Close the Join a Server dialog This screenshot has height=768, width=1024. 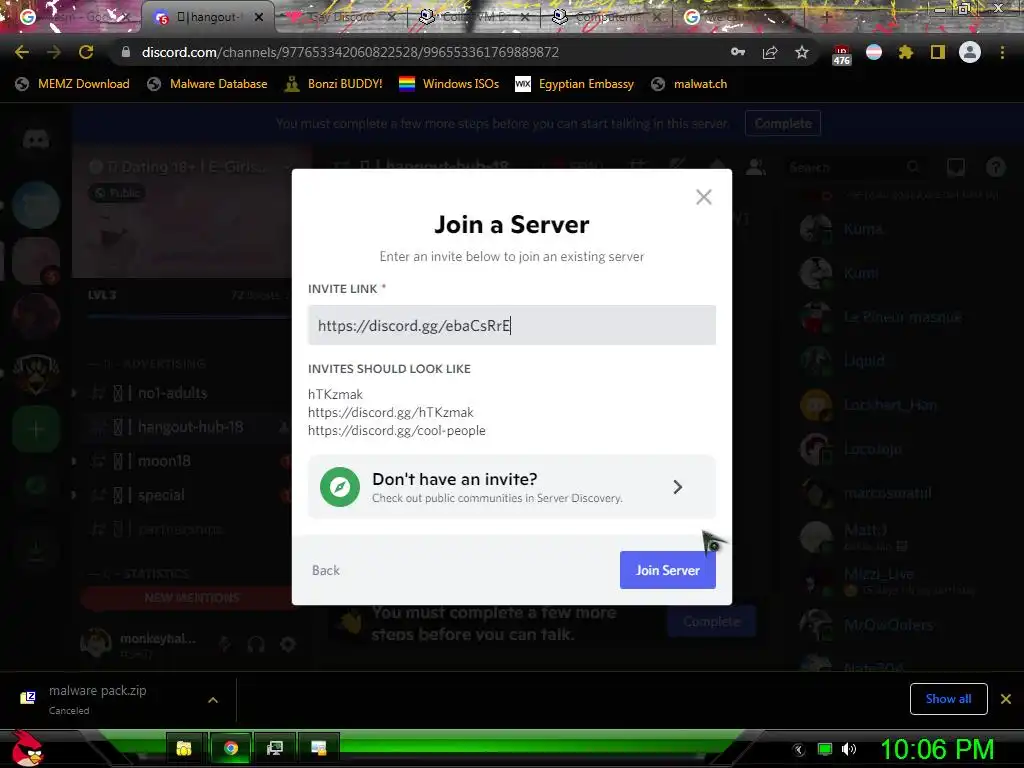[703, 197]
